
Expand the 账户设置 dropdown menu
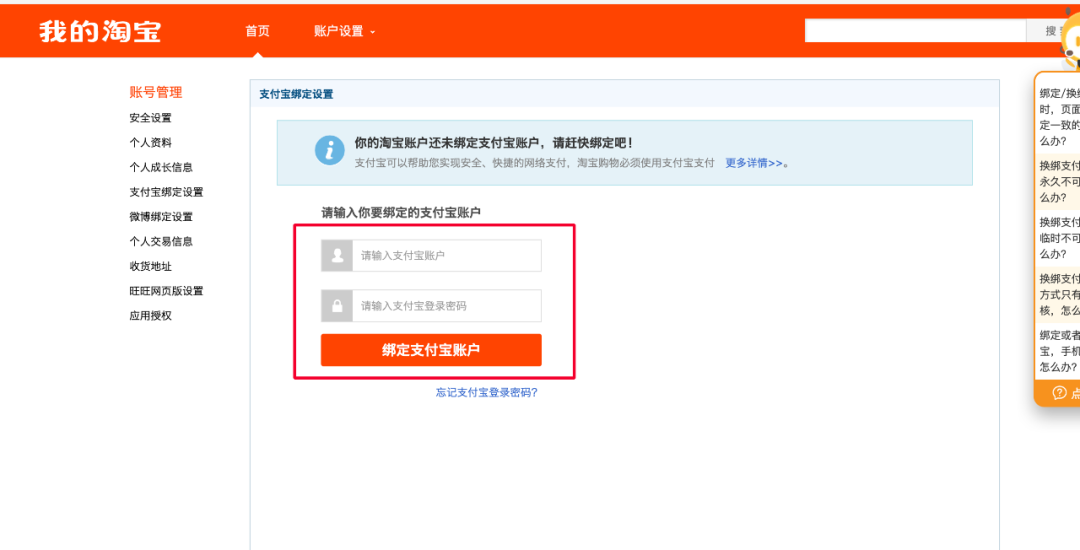344,31
